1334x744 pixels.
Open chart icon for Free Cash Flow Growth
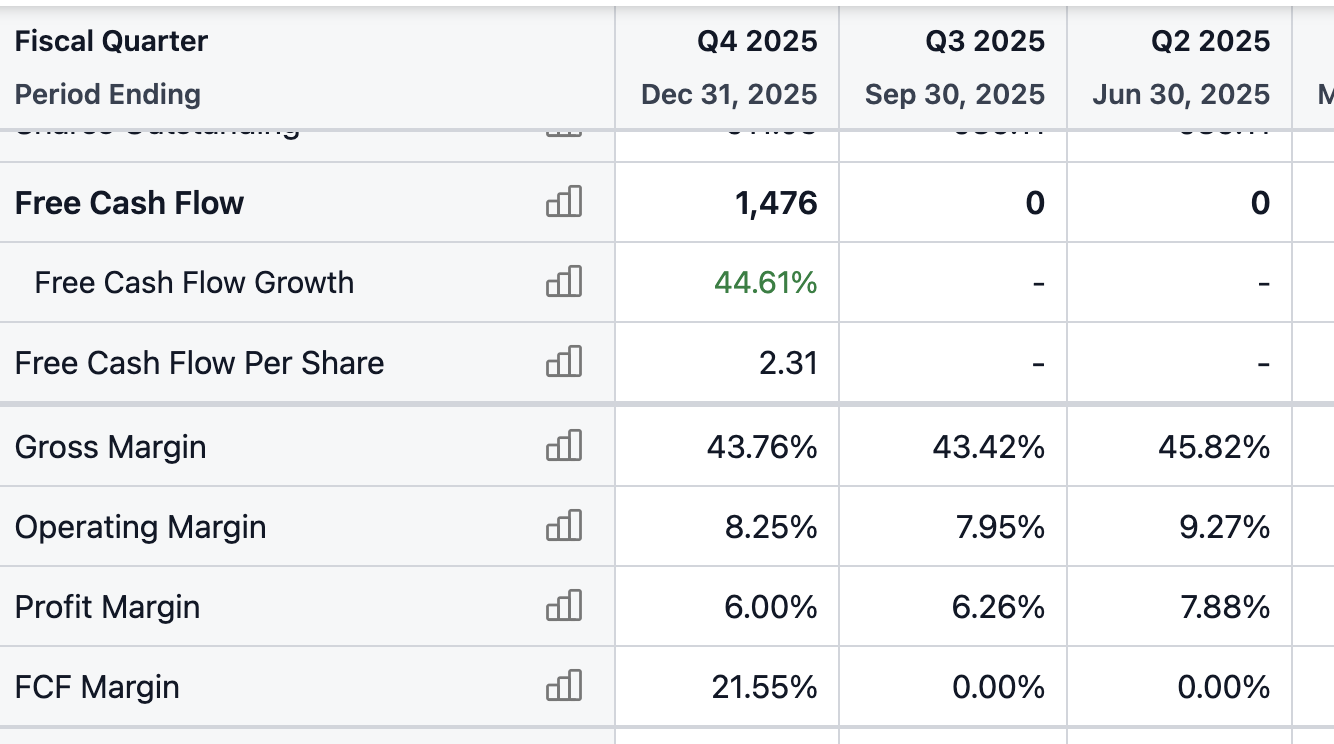[x=564, y=282]
